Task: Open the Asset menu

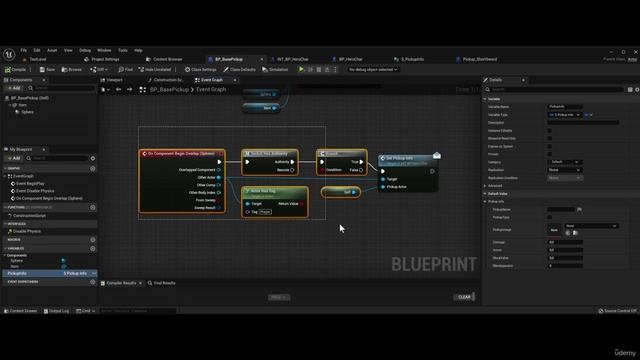Action: tap(52, 50)
